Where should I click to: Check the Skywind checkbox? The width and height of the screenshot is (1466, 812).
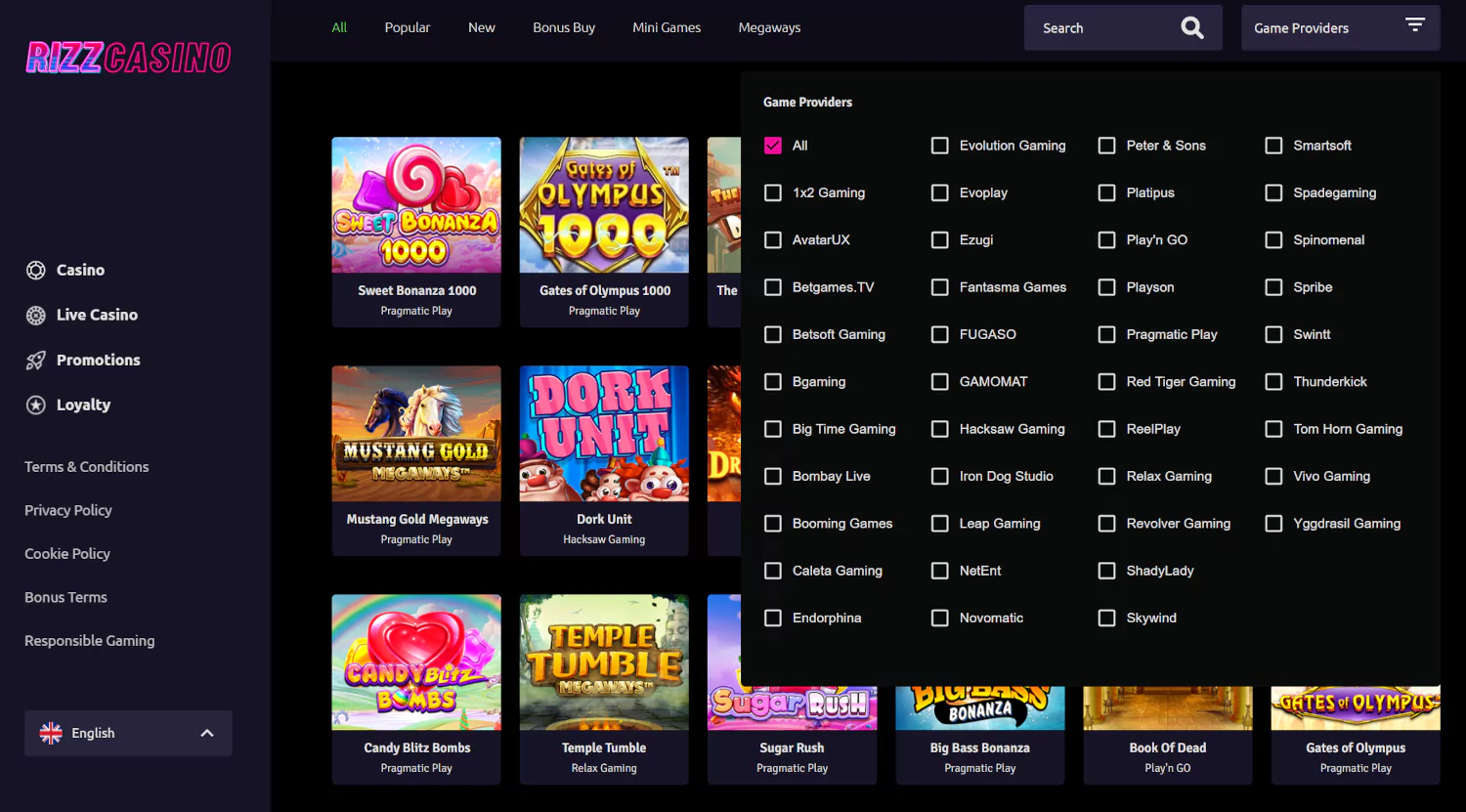click(x=1107, y=619)
